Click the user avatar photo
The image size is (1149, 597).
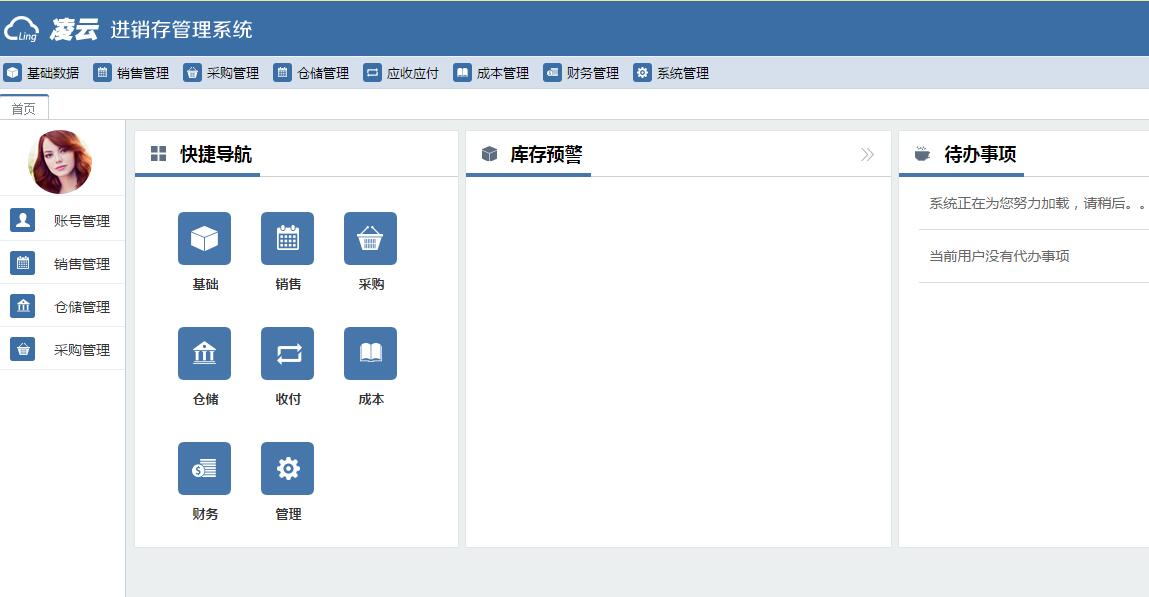click(x=60, y=162)
